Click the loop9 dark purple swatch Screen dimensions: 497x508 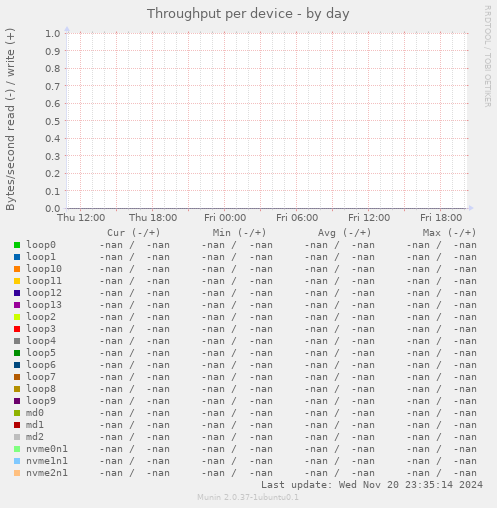[17, 401]
